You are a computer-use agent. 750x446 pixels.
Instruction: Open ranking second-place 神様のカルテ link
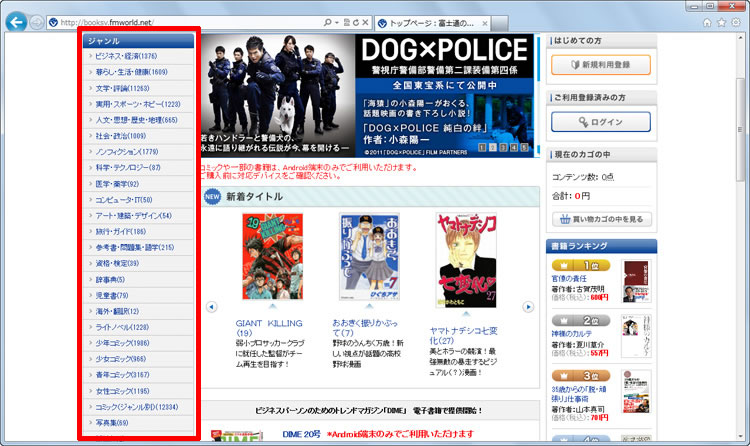point(572,334)
